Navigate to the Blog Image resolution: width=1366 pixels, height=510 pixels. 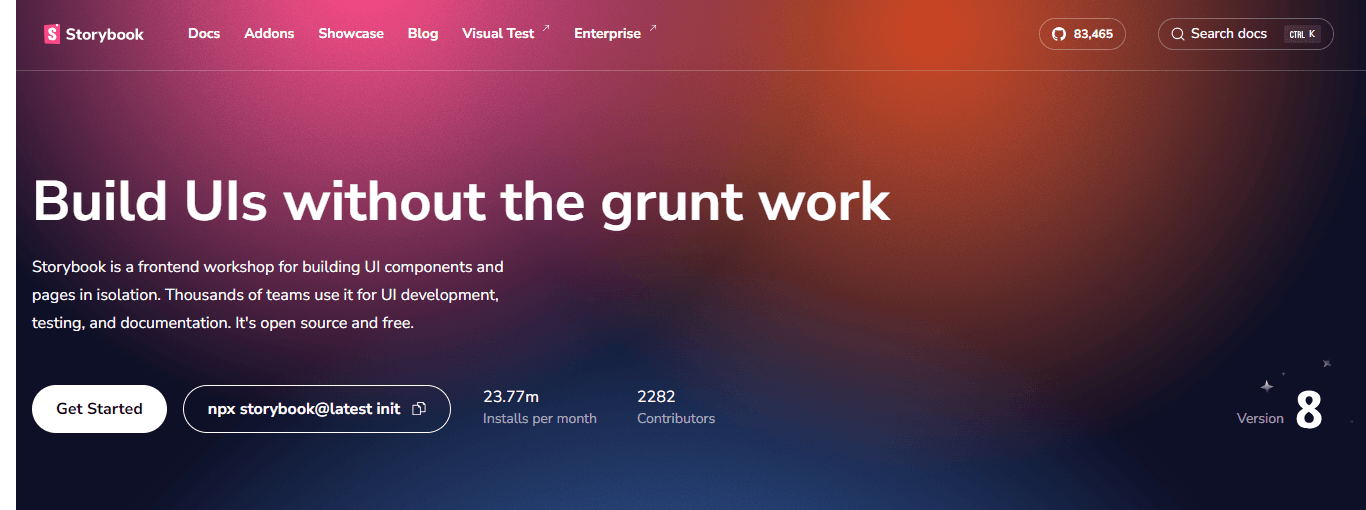click(423, 34)
